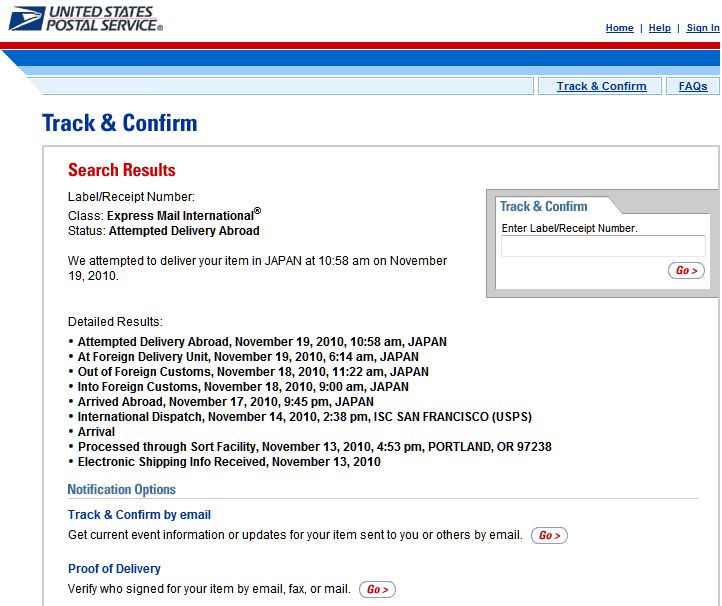
Task: Click the Notification Options heading
Action: tap(121, 489)
